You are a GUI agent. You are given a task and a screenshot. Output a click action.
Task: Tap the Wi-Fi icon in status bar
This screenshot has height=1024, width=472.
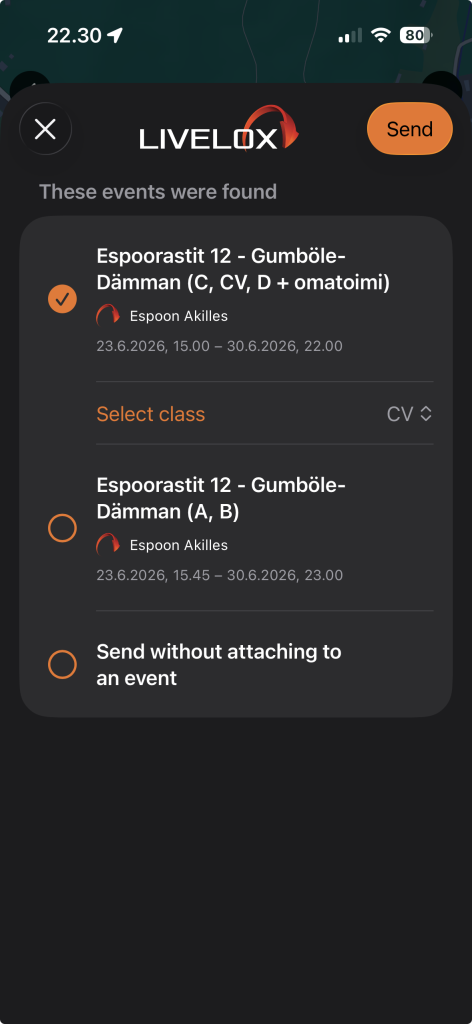point(380,35)
